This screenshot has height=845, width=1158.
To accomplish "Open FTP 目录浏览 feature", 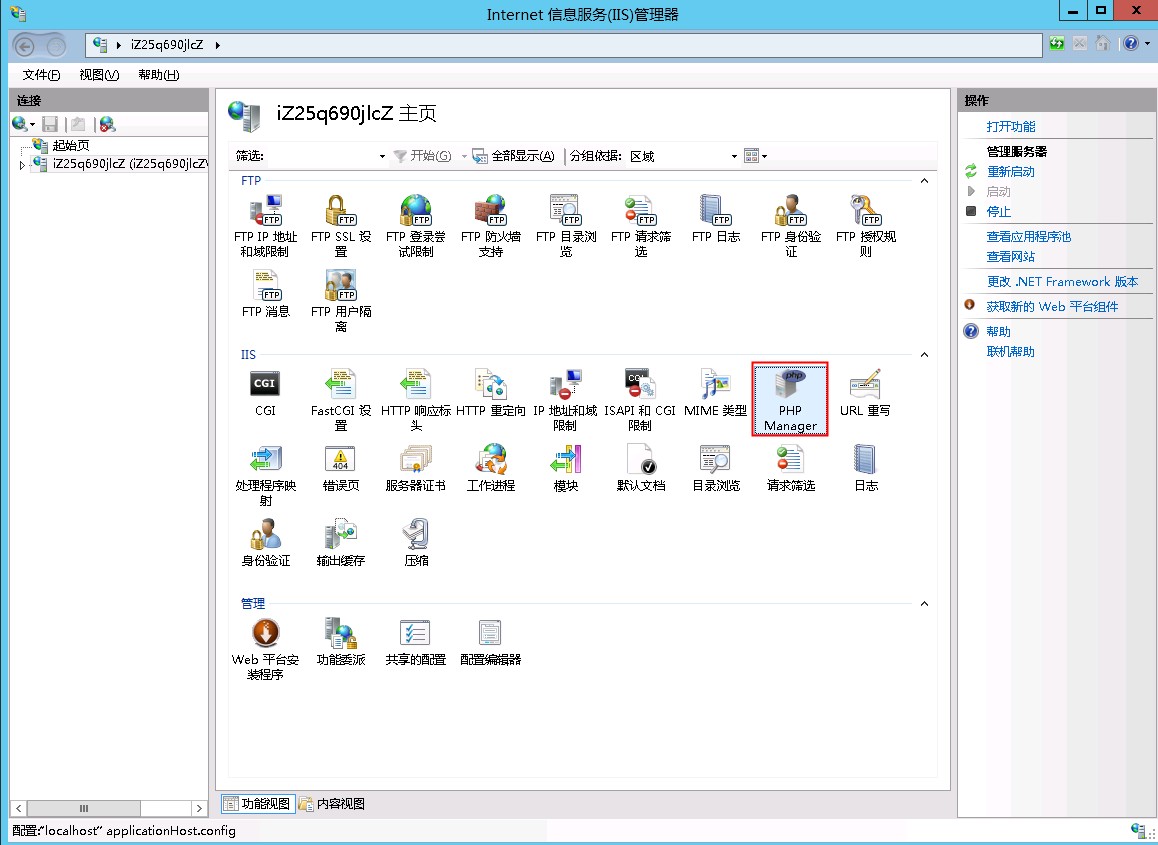I will (x=566, y=226).
